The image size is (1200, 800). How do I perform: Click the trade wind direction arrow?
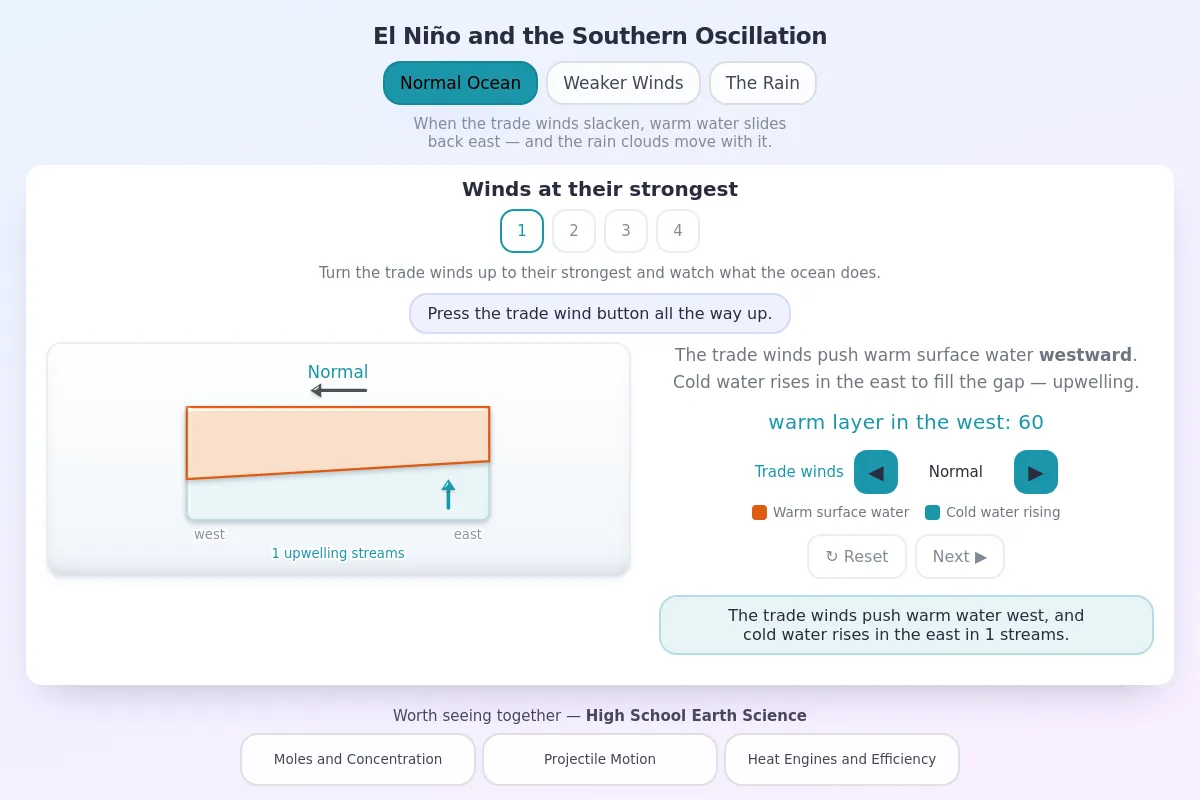point(338,390)
